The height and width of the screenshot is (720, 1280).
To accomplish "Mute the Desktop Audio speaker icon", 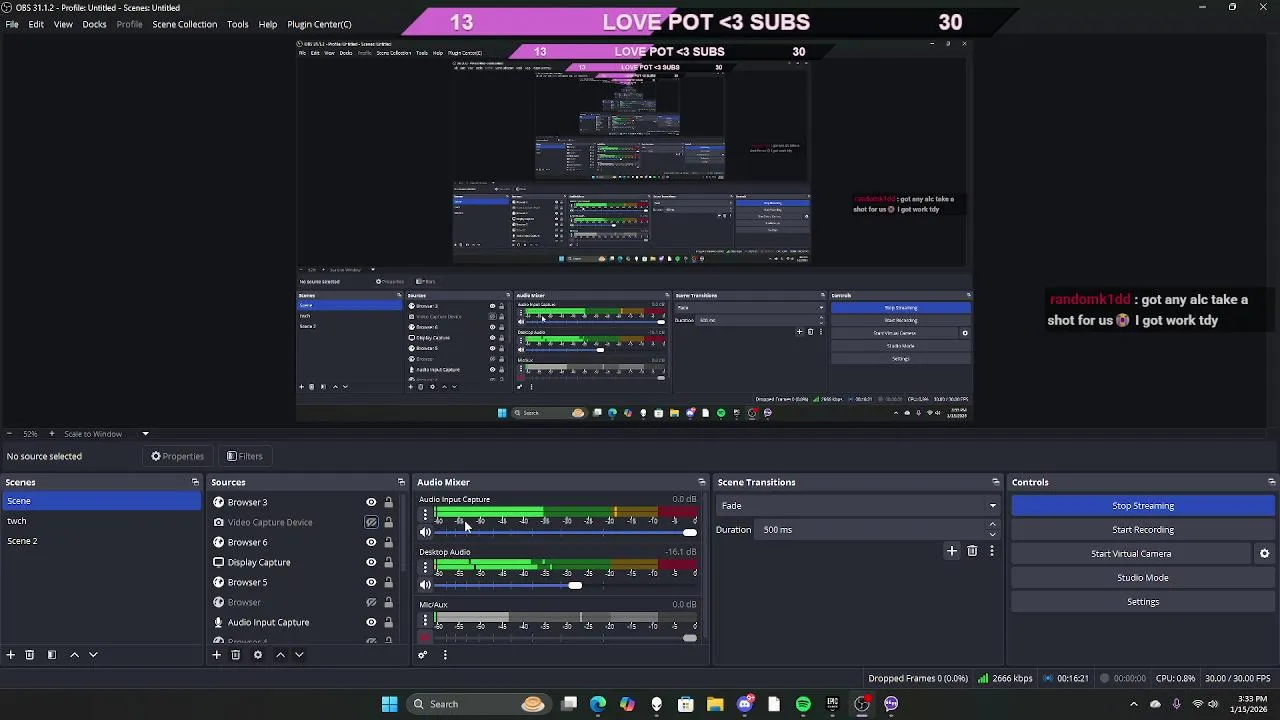I will [425, 585].
